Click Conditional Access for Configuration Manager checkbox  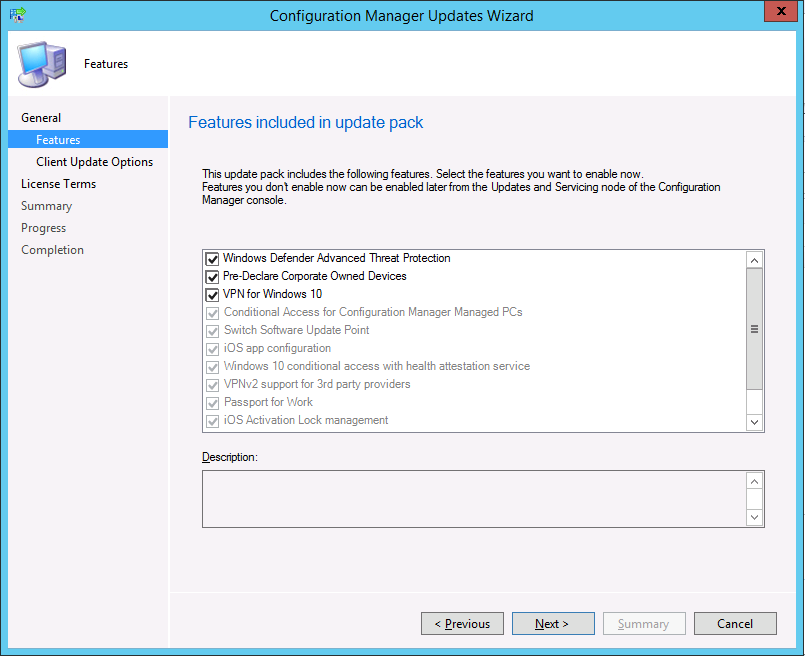[x=212, y=313]
